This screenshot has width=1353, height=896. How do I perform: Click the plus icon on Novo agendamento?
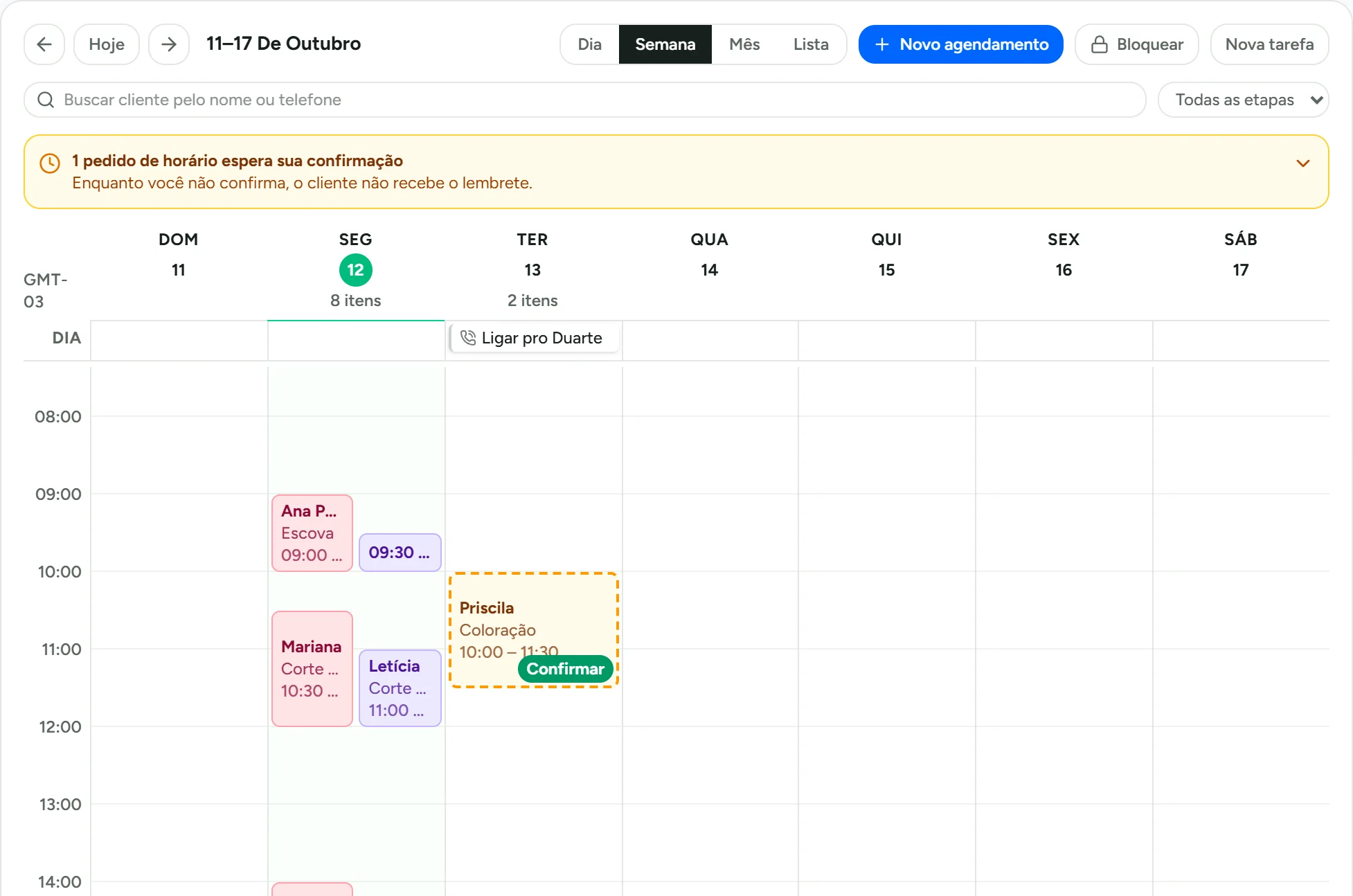882,44
